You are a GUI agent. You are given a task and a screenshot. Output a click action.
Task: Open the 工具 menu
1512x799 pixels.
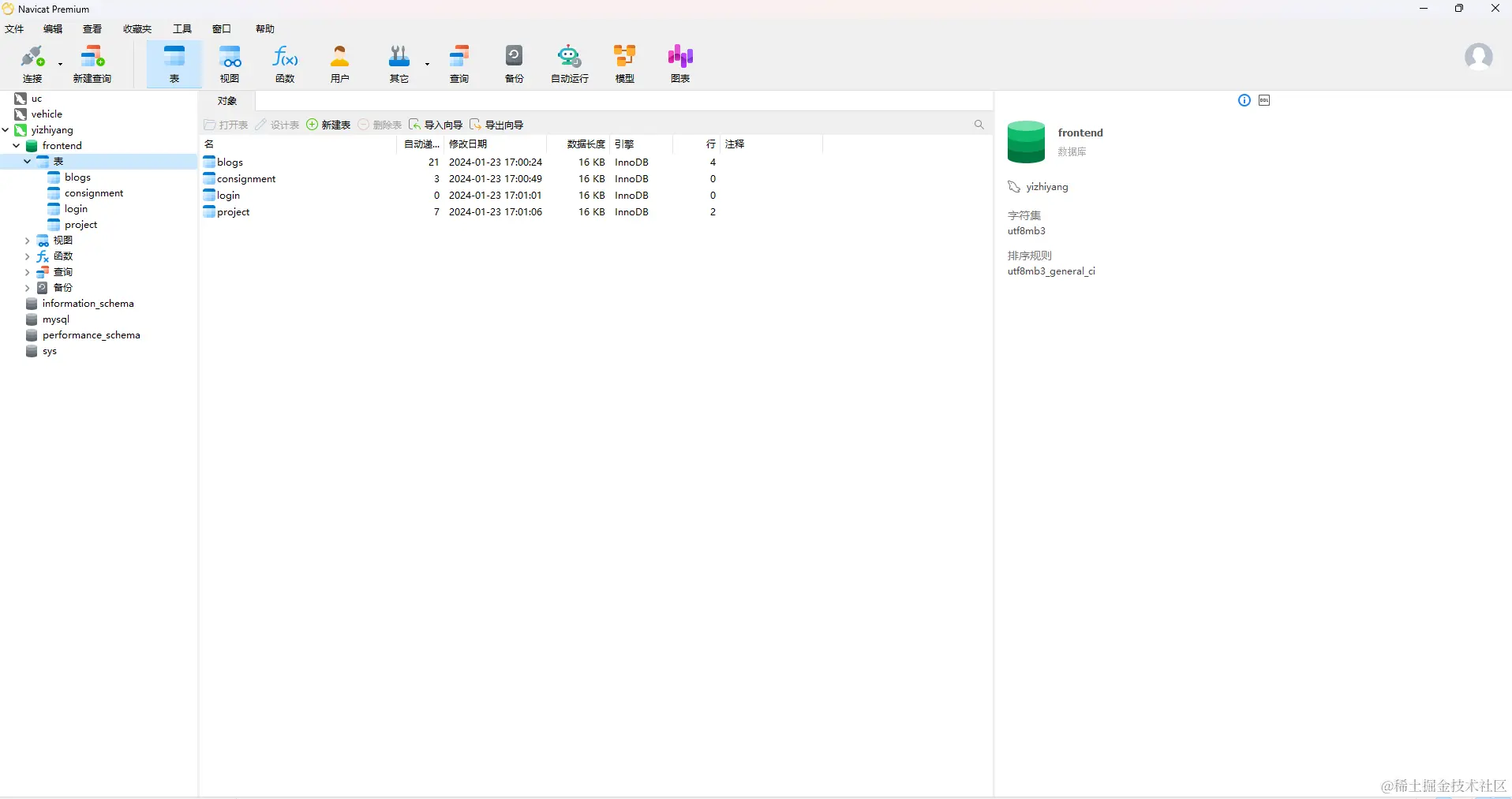[182, 29]
